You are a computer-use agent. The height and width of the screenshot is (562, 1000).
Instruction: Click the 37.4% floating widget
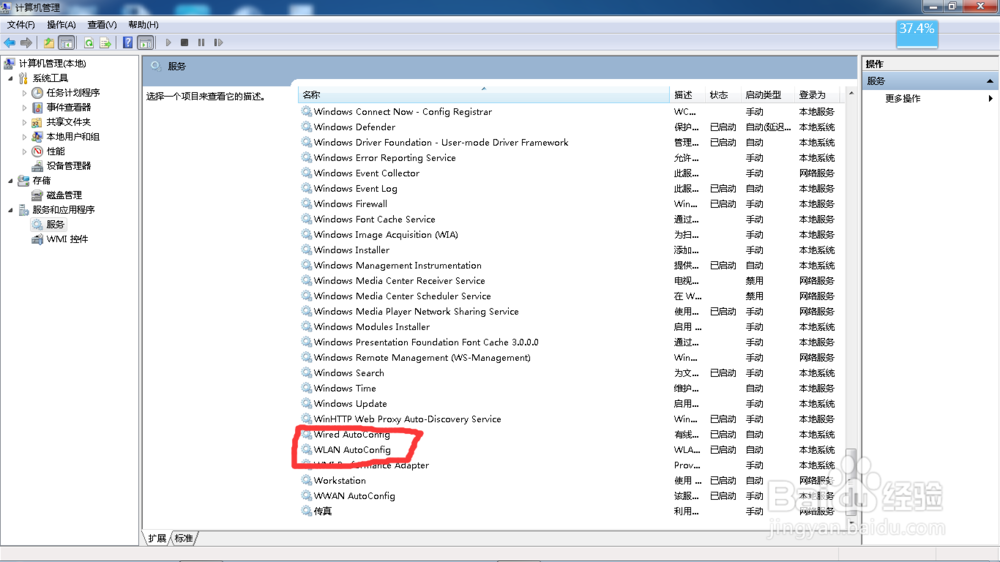[x=916, y=34]
